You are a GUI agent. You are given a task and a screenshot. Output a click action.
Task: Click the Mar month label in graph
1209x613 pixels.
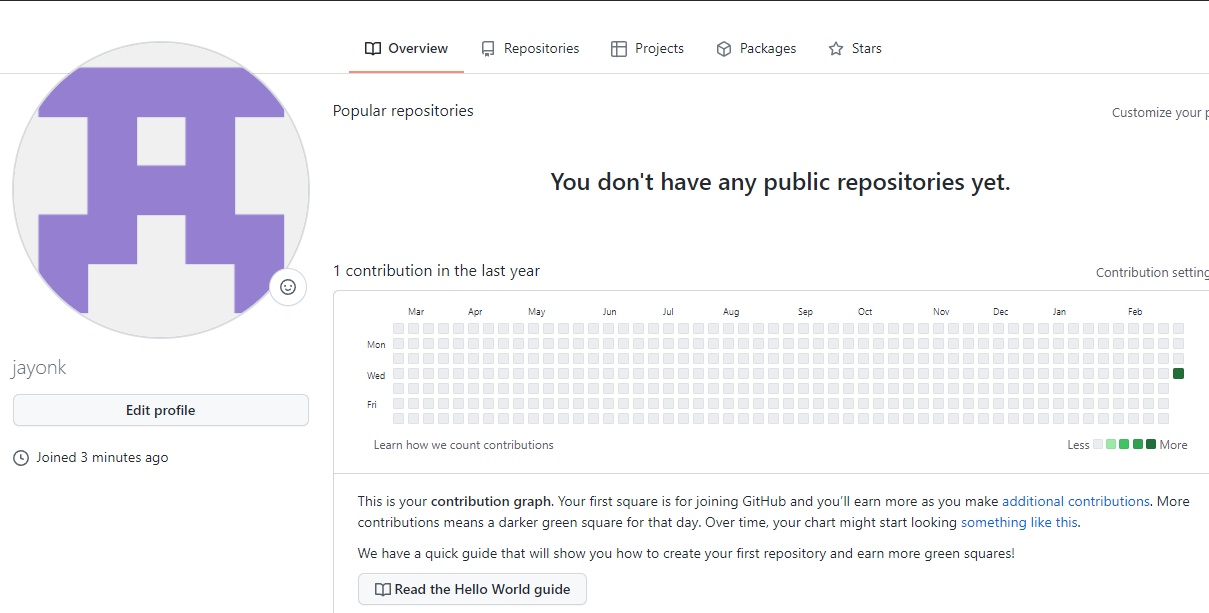416,312
